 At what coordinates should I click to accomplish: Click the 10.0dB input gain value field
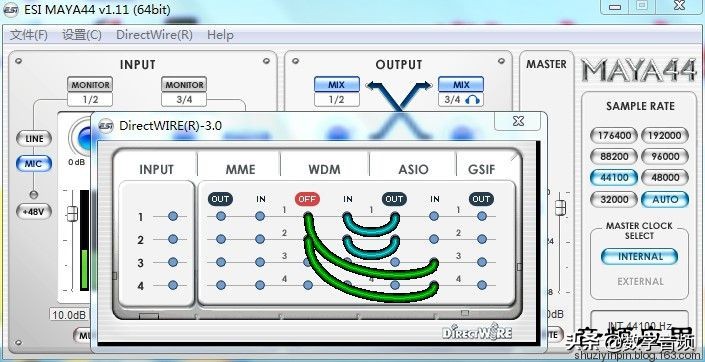(x=70, y=314)
